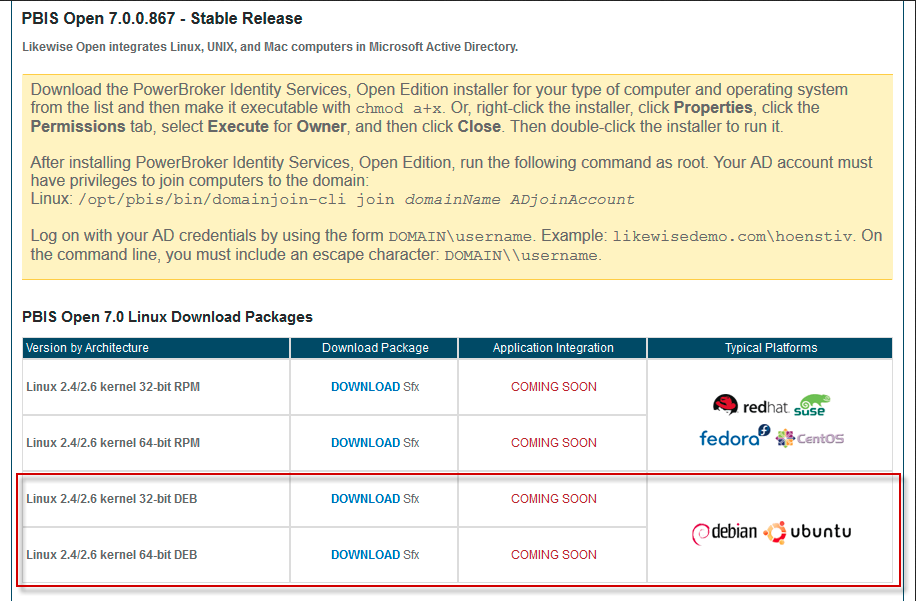916x601 pixels.
Task: Download the 64-bit RPM package
Action: coord(365,443)
